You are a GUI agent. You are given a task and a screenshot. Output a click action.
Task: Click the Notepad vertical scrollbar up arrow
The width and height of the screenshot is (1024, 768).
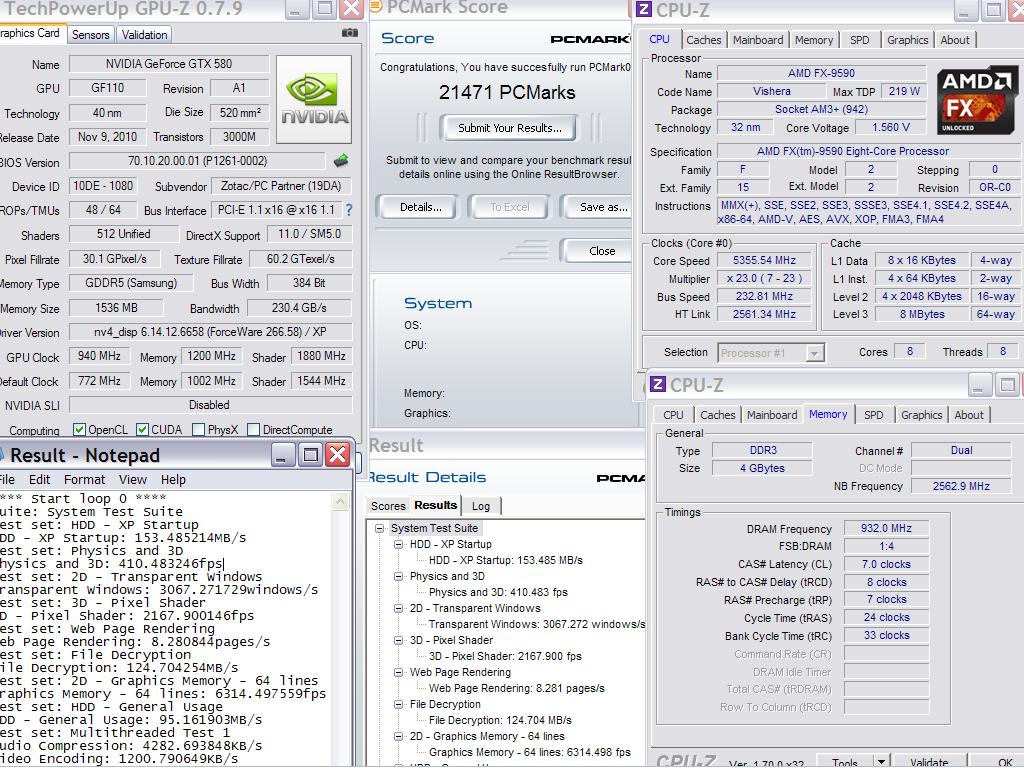pyautogui.click(x=341, y=502)
